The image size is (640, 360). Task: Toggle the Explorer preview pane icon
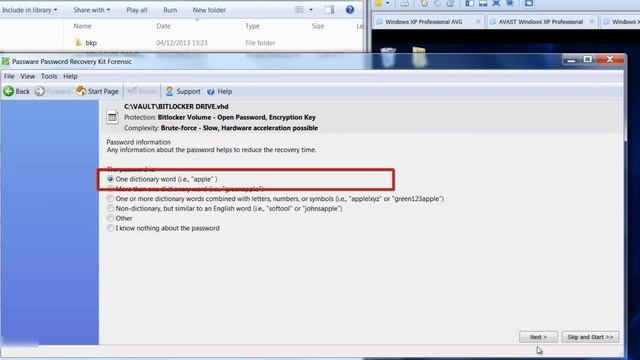[329, 10]
